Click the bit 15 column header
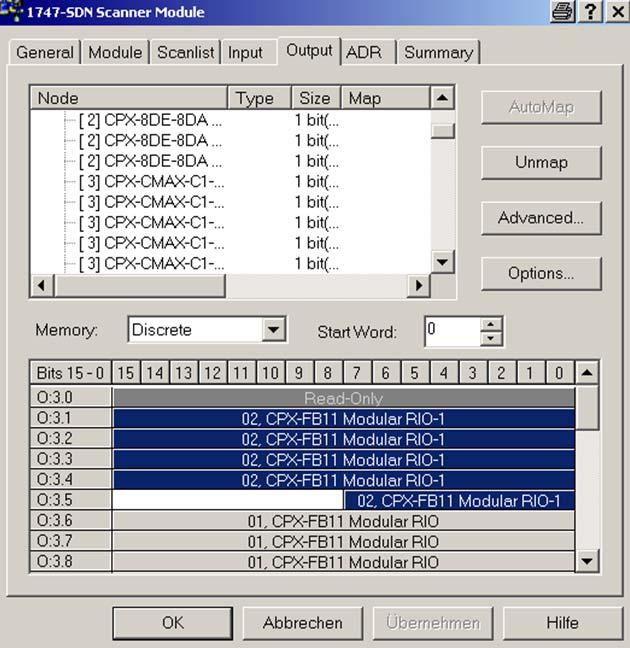 [x=126, y=373]
